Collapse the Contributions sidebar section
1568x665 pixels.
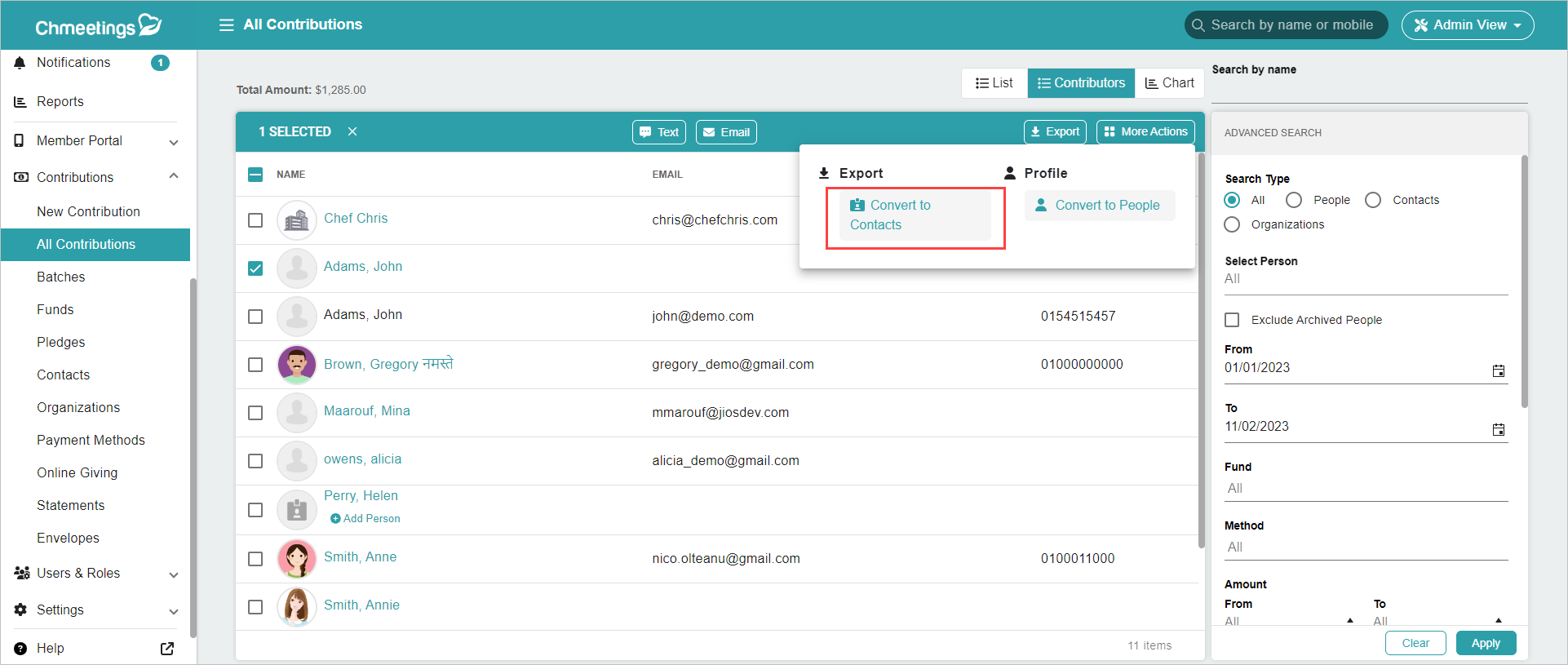[173, 177]
